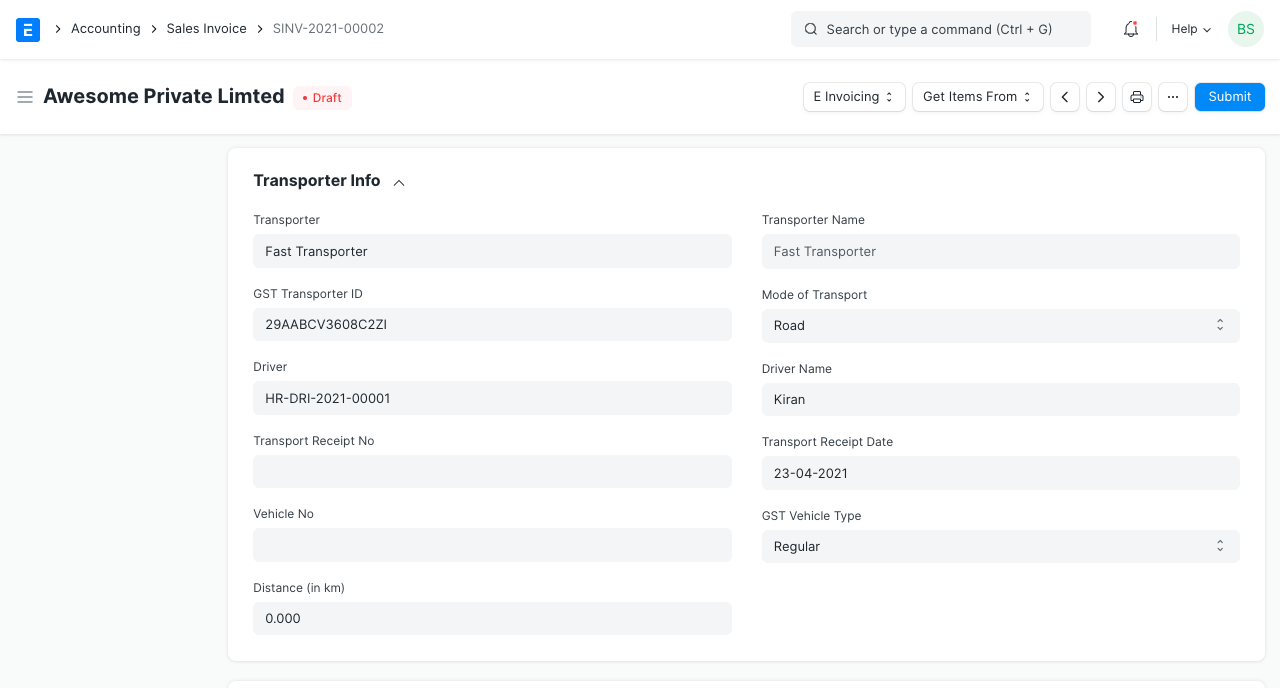Navigate to the next invoice arrow
This screenshot has width=1280, height=688.
pyautogui.click(x=1100, y=97)
